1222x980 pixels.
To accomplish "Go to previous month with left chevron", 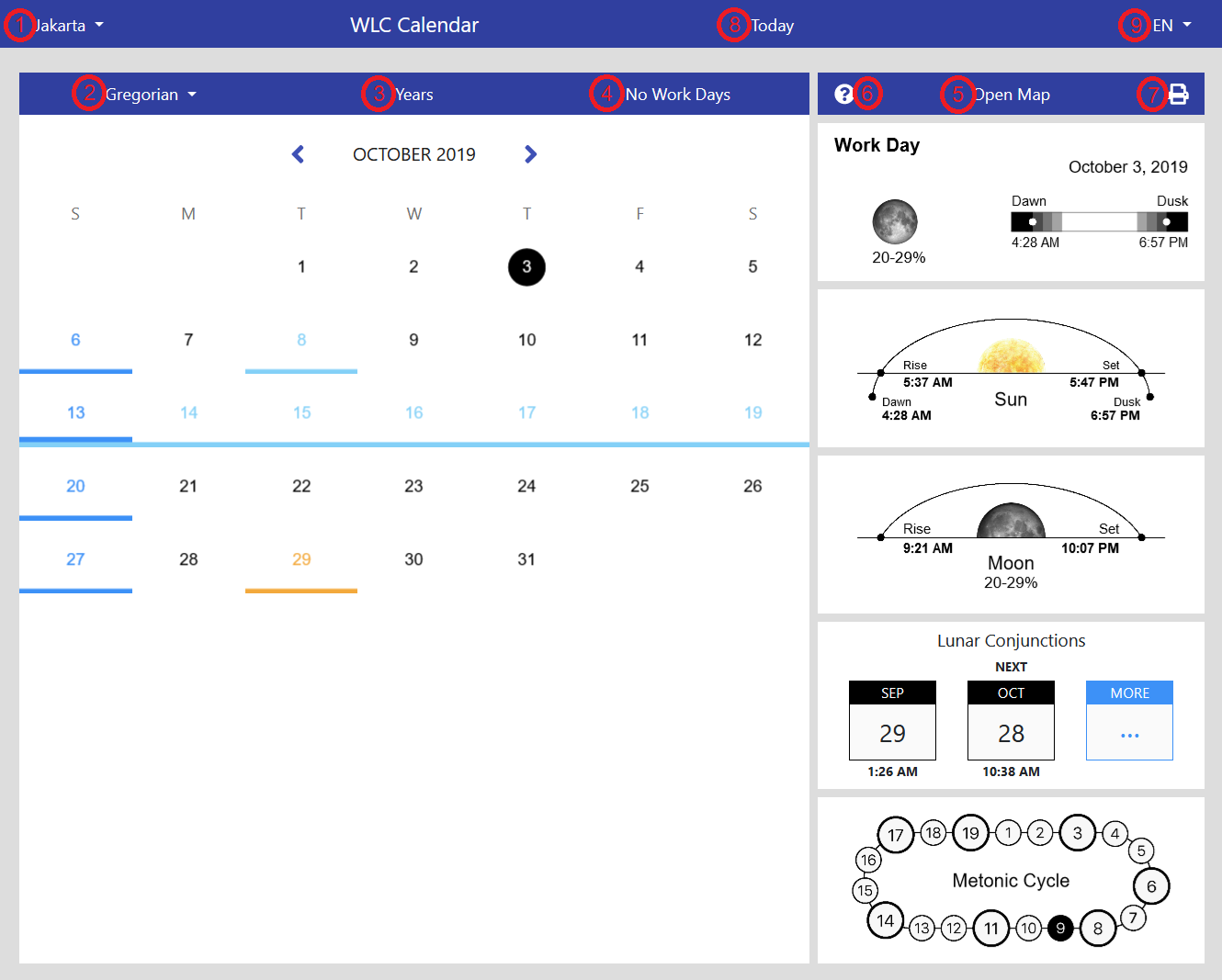I will [x=299, y=154].
